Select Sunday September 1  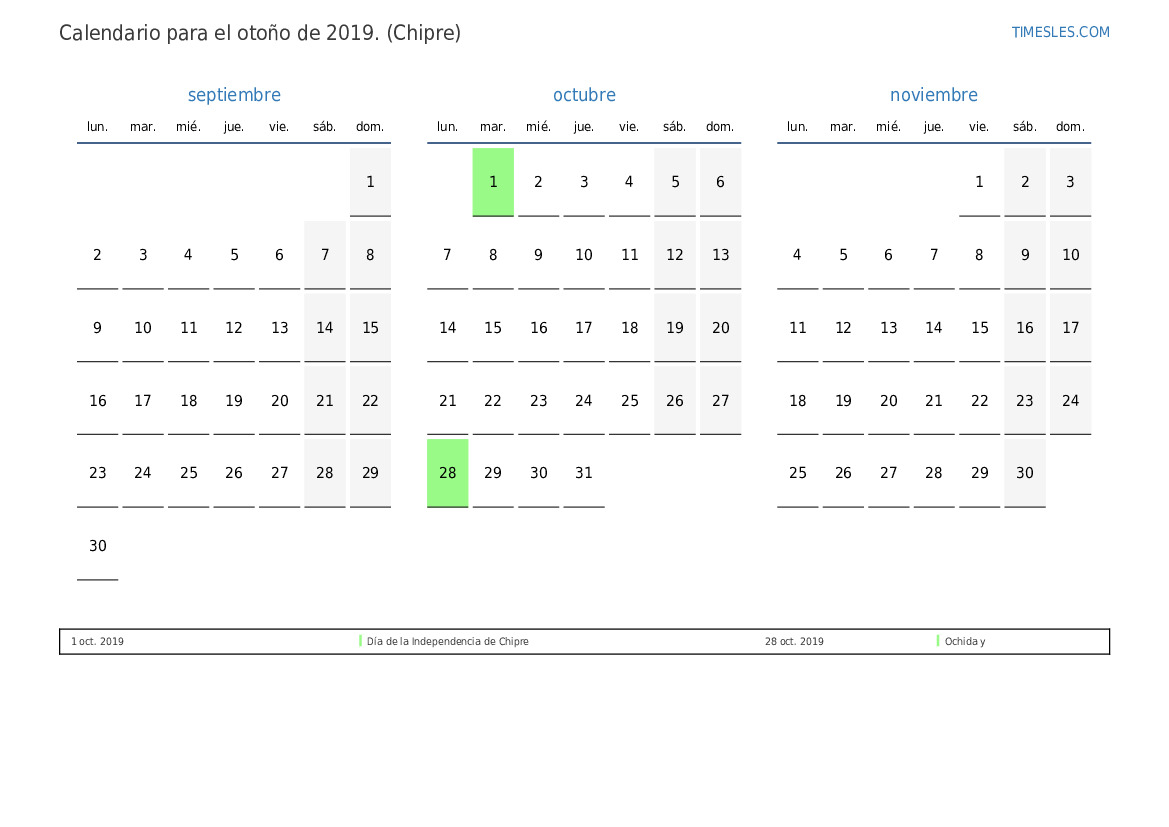click(x=370, y=182)
